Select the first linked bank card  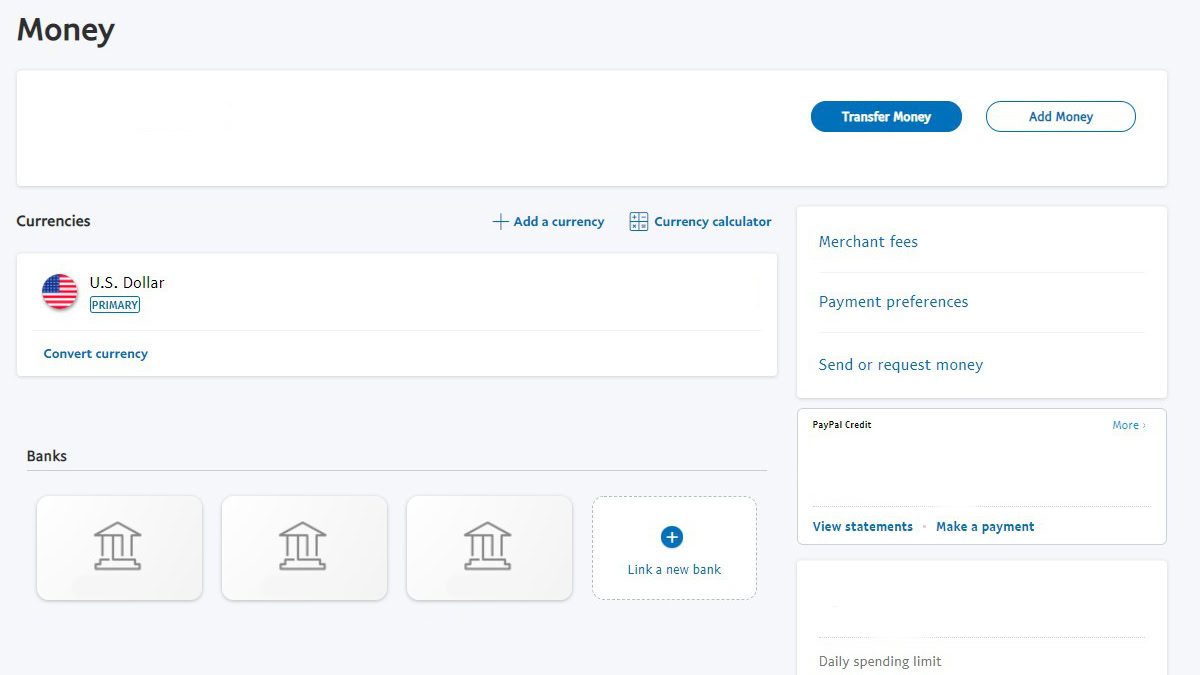pos(119,548)
